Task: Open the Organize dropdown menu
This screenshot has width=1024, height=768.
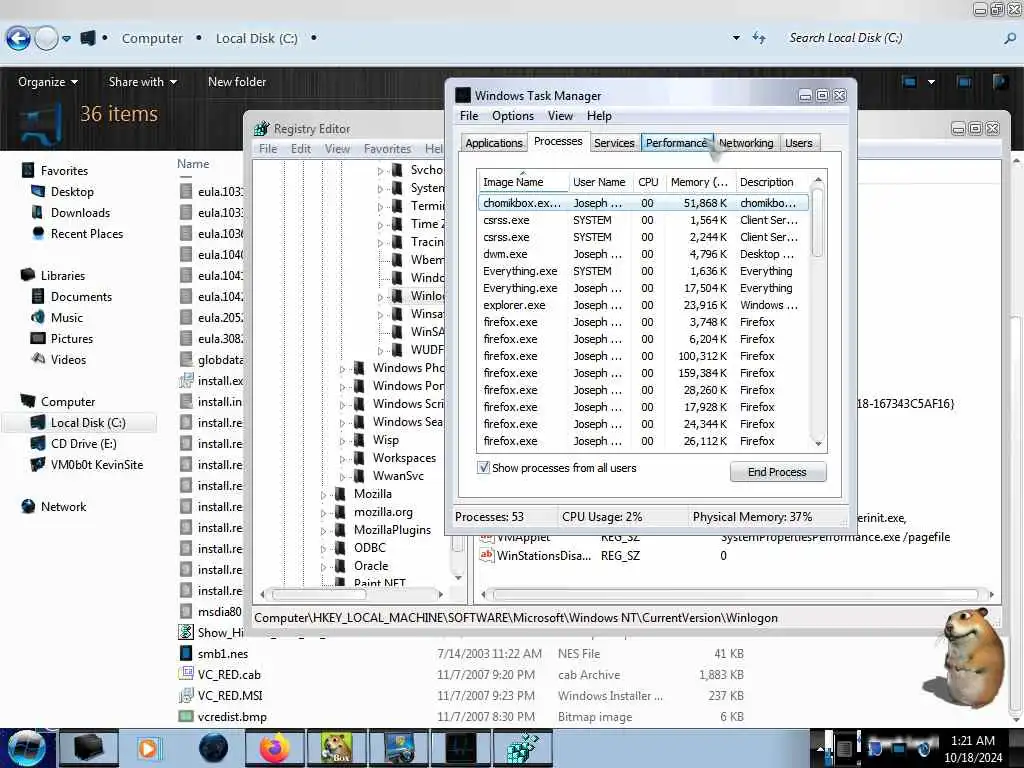Action: (x=48, y=82)
